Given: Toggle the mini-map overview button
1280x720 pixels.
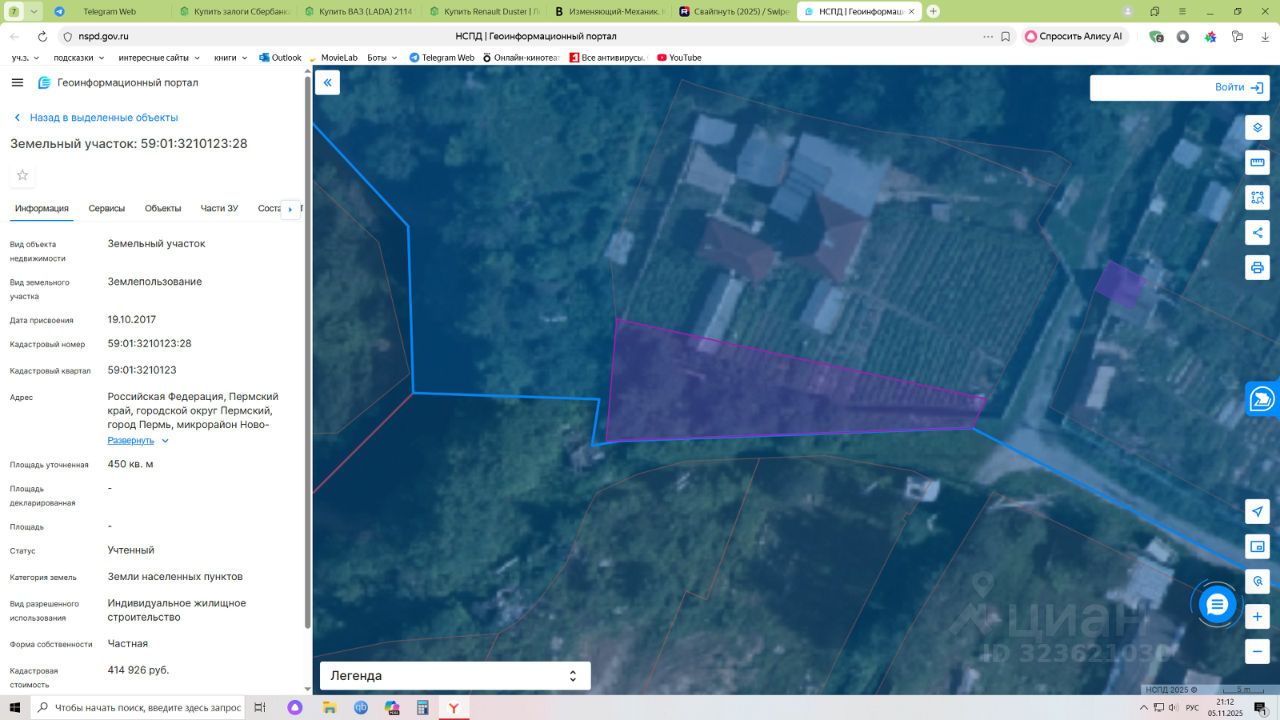Looking at the screenshot, I should click(x=1257, y=547).
